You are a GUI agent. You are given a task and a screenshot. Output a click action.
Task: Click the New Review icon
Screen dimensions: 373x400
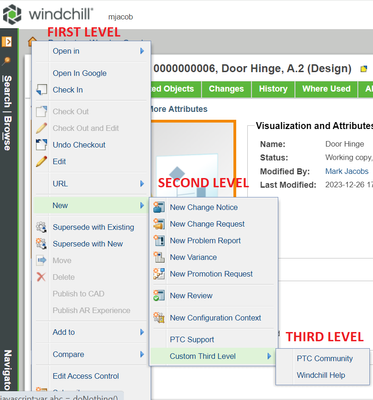point(159,295)
